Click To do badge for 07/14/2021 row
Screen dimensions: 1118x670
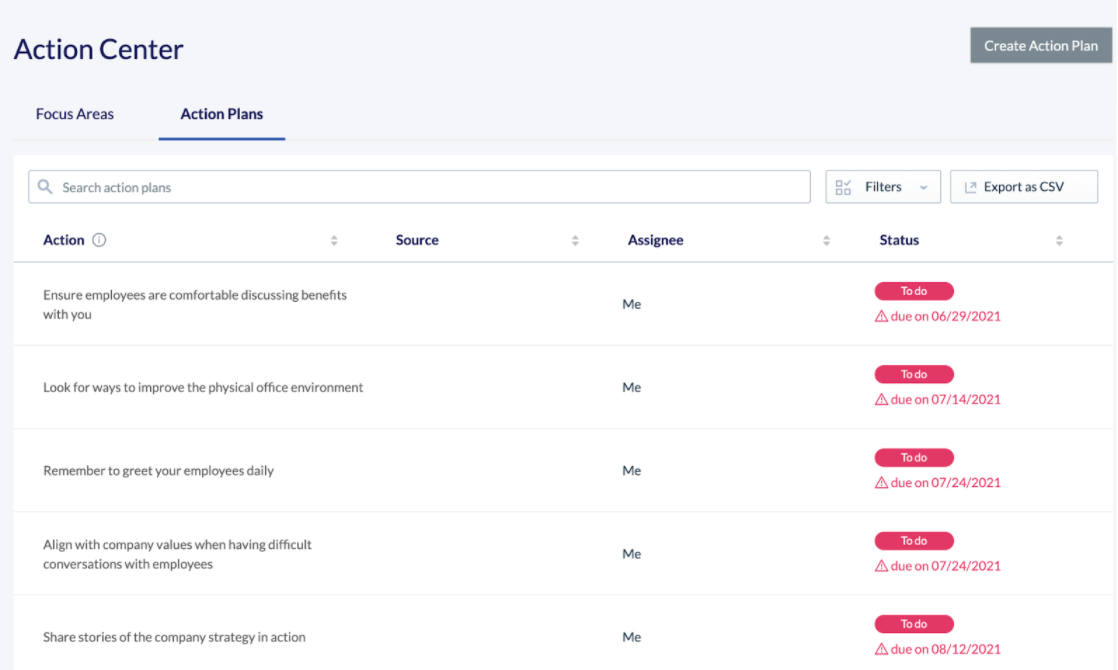coord(914,374)
